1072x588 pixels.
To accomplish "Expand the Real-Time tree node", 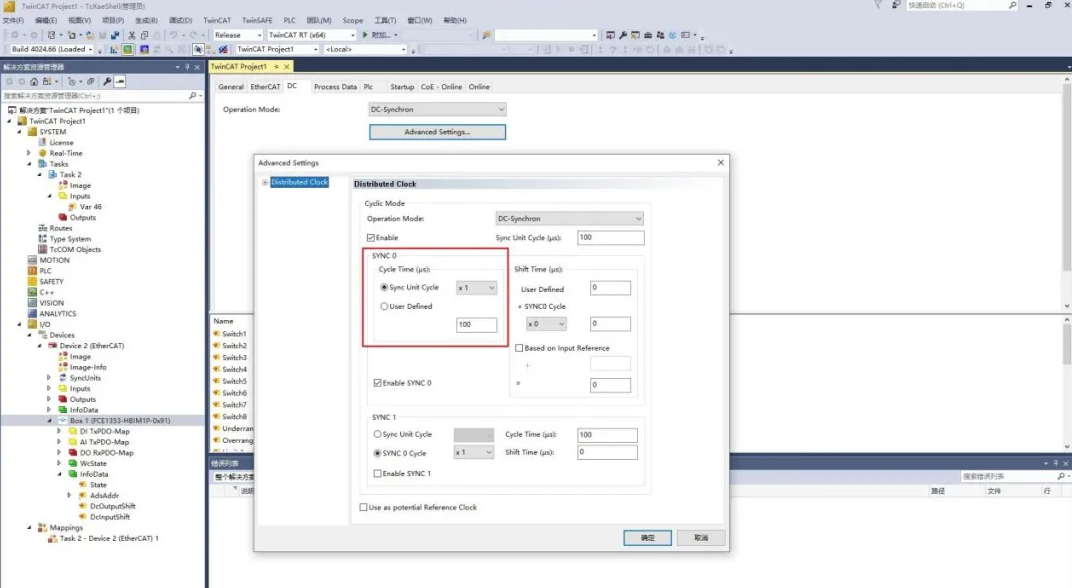I will click(x=29, y=153).
